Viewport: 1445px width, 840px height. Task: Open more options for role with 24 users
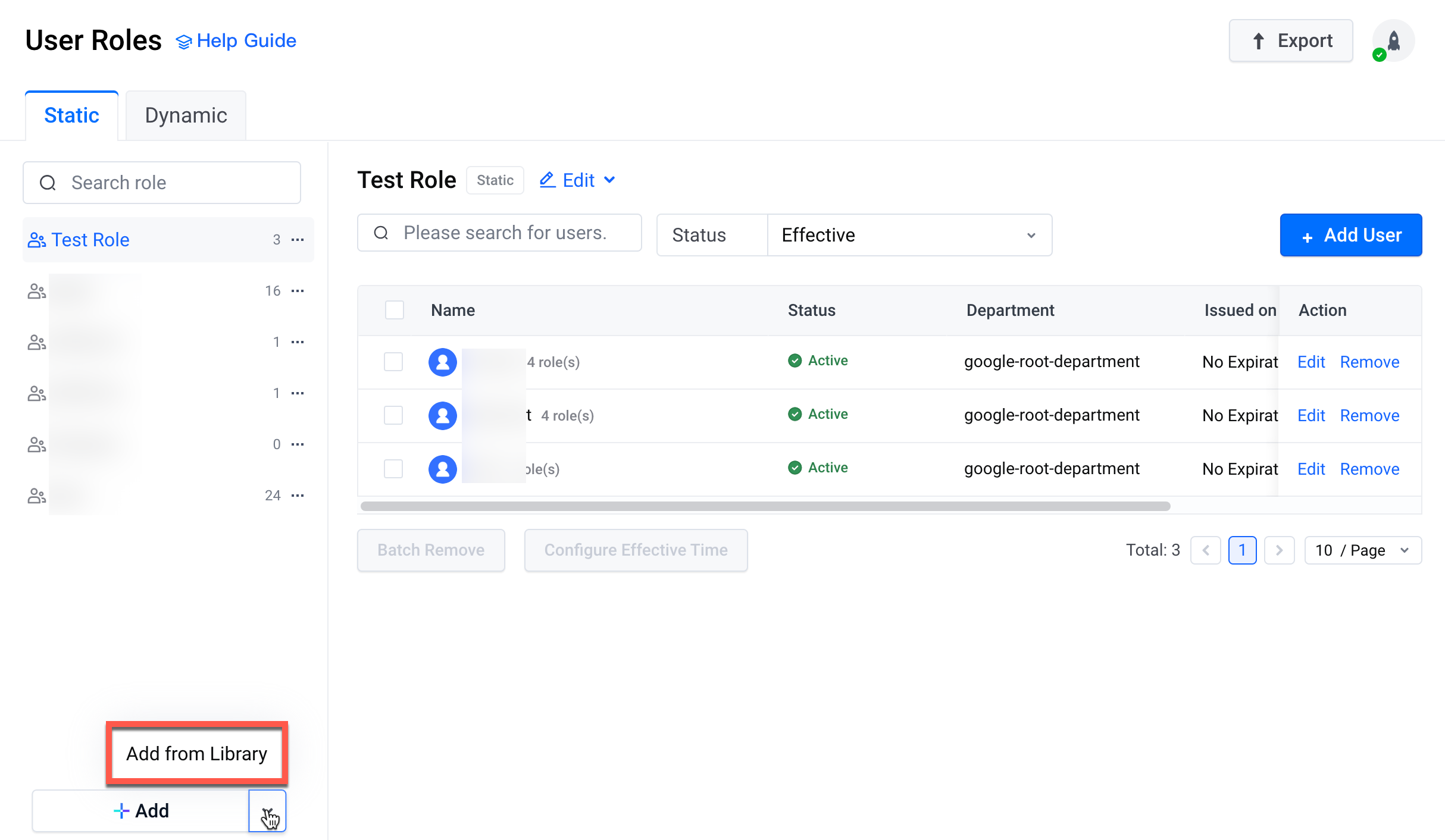tap(298, 496)
